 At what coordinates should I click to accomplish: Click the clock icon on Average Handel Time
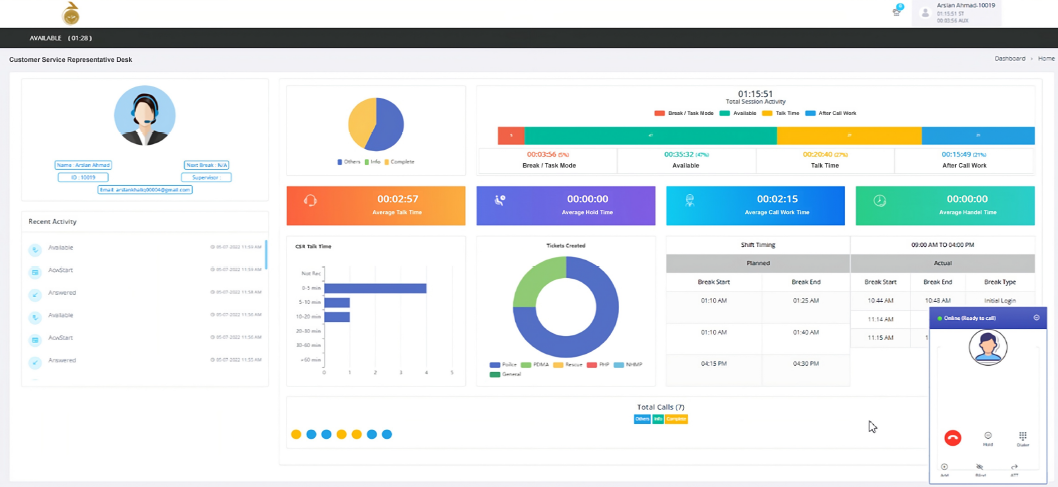tap(879, 200)
